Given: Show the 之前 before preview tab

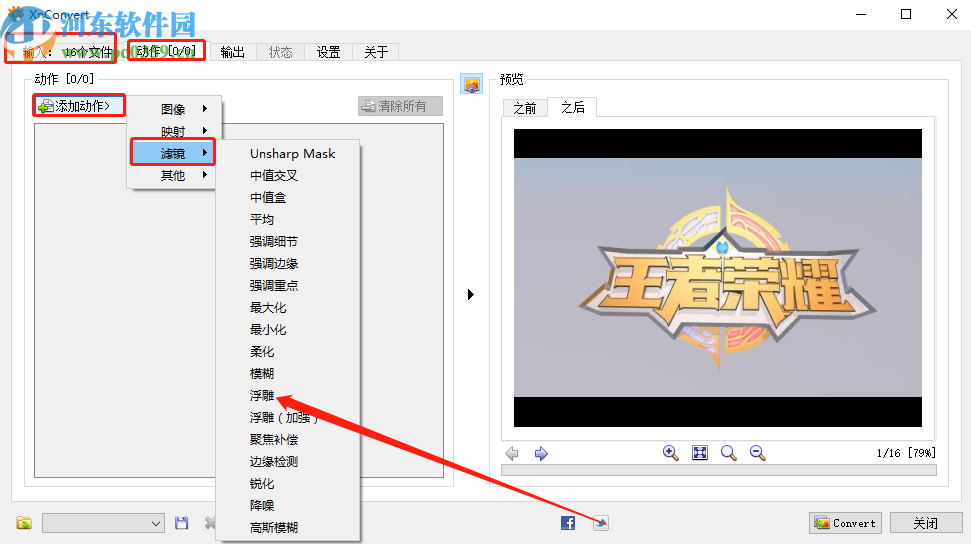Looking at the screenshot, I should [525, 108].
